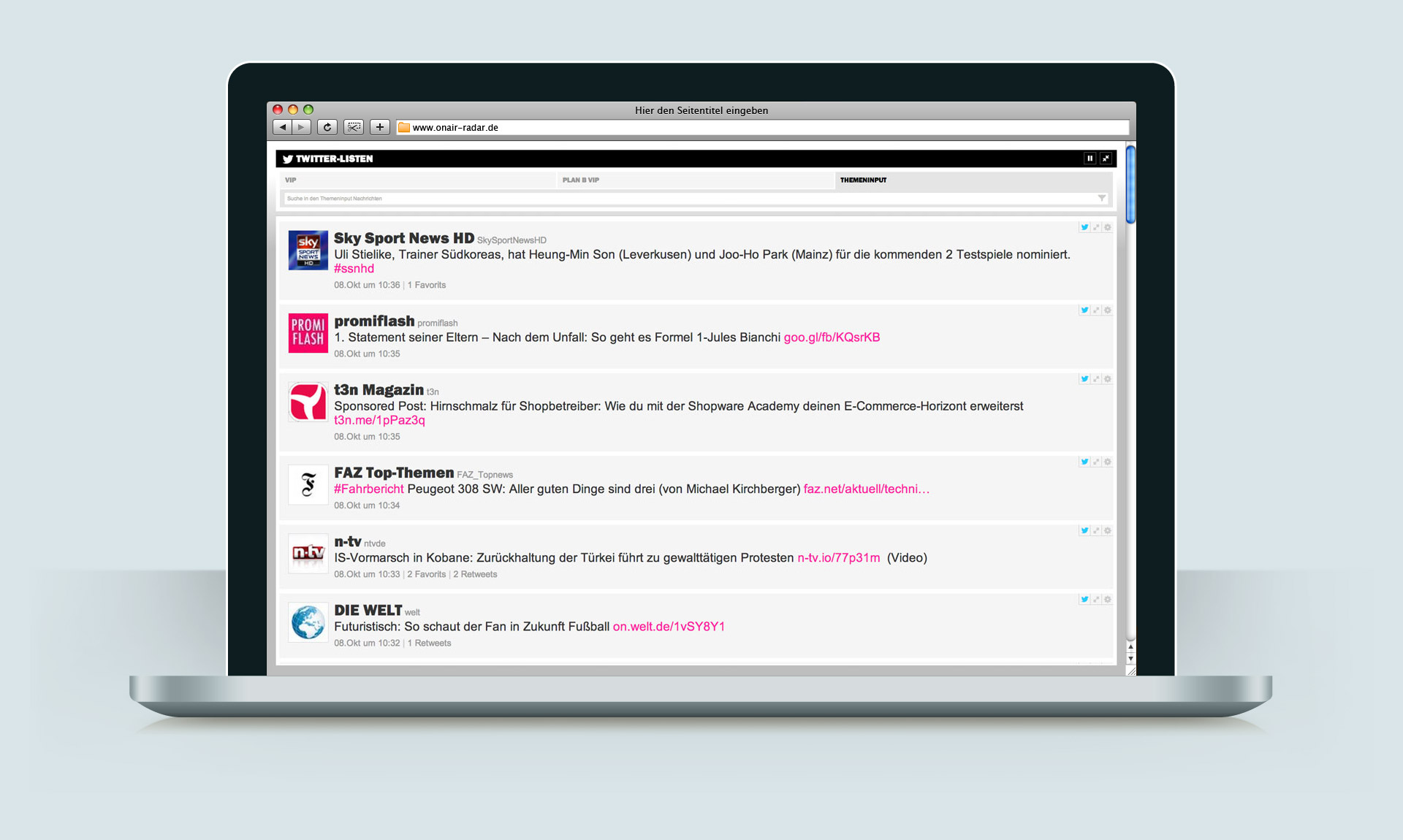Open the filter funnel in the search bar
This screenshot has width=1403, height=840.
[1102, 198]
